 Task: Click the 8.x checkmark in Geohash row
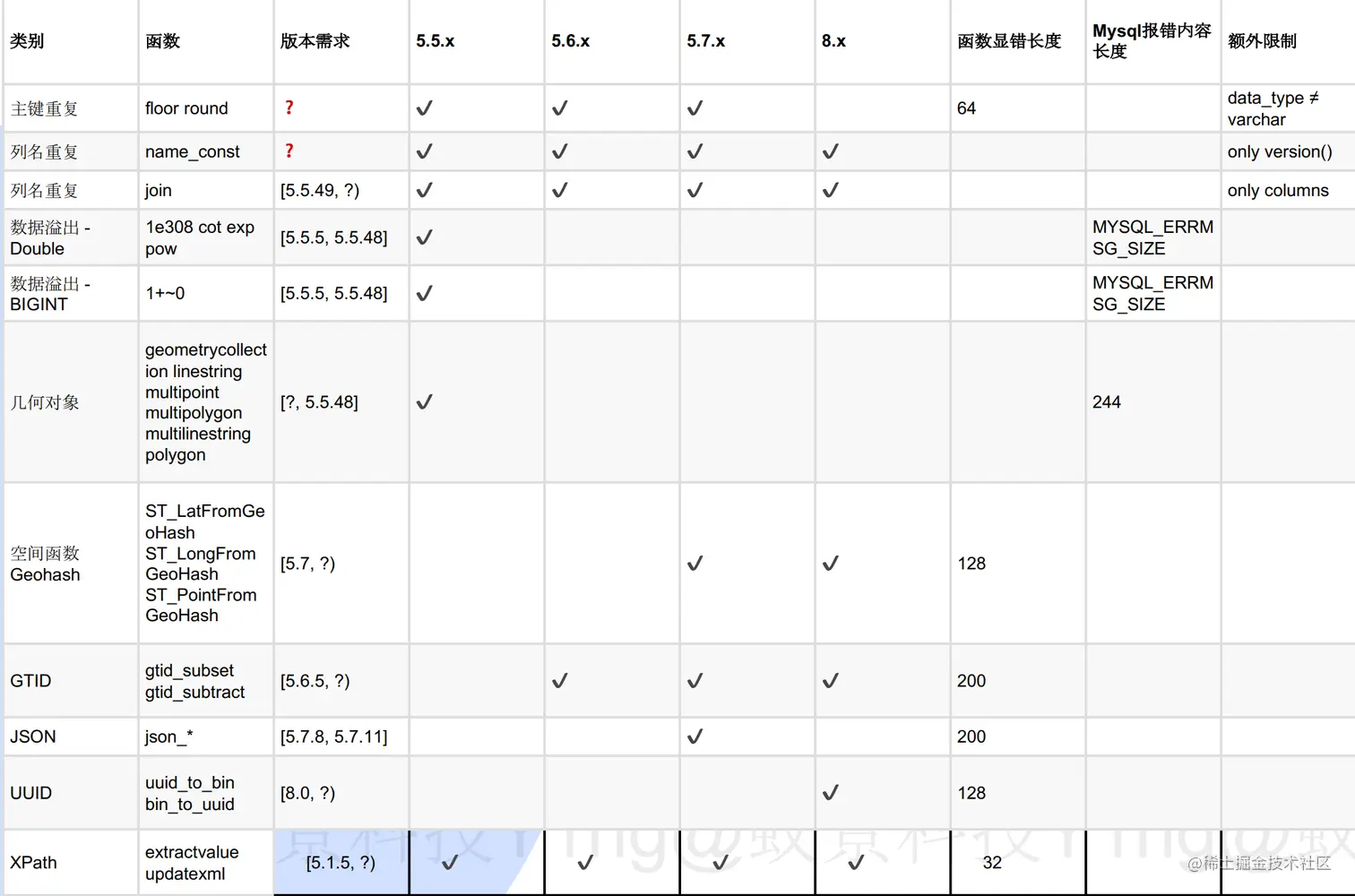831,564
